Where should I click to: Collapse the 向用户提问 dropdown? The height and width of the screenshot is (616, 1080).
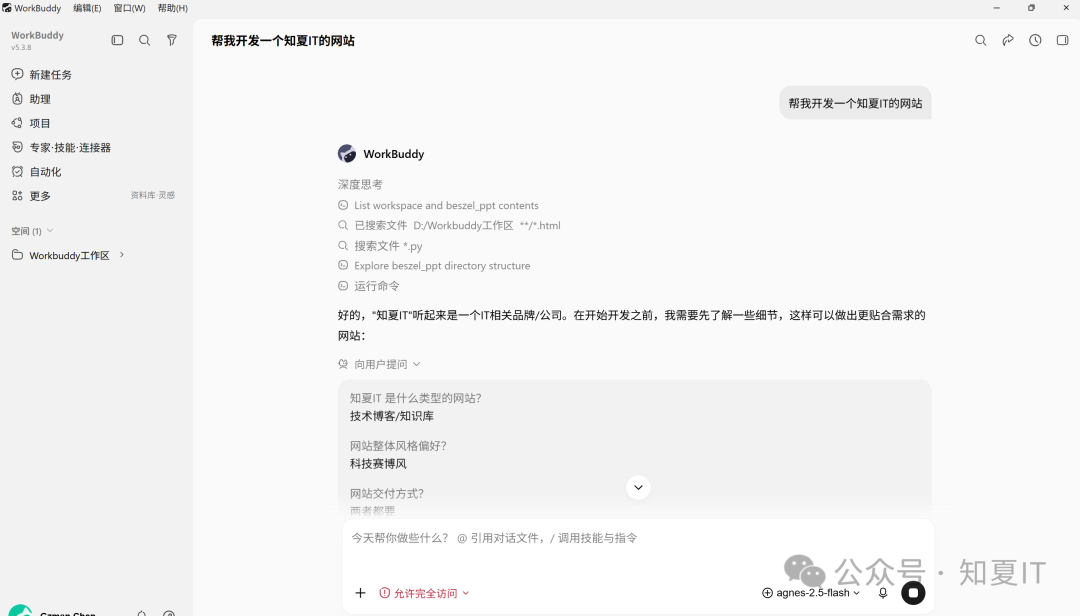pyautogui.click(x=379, y=364)
